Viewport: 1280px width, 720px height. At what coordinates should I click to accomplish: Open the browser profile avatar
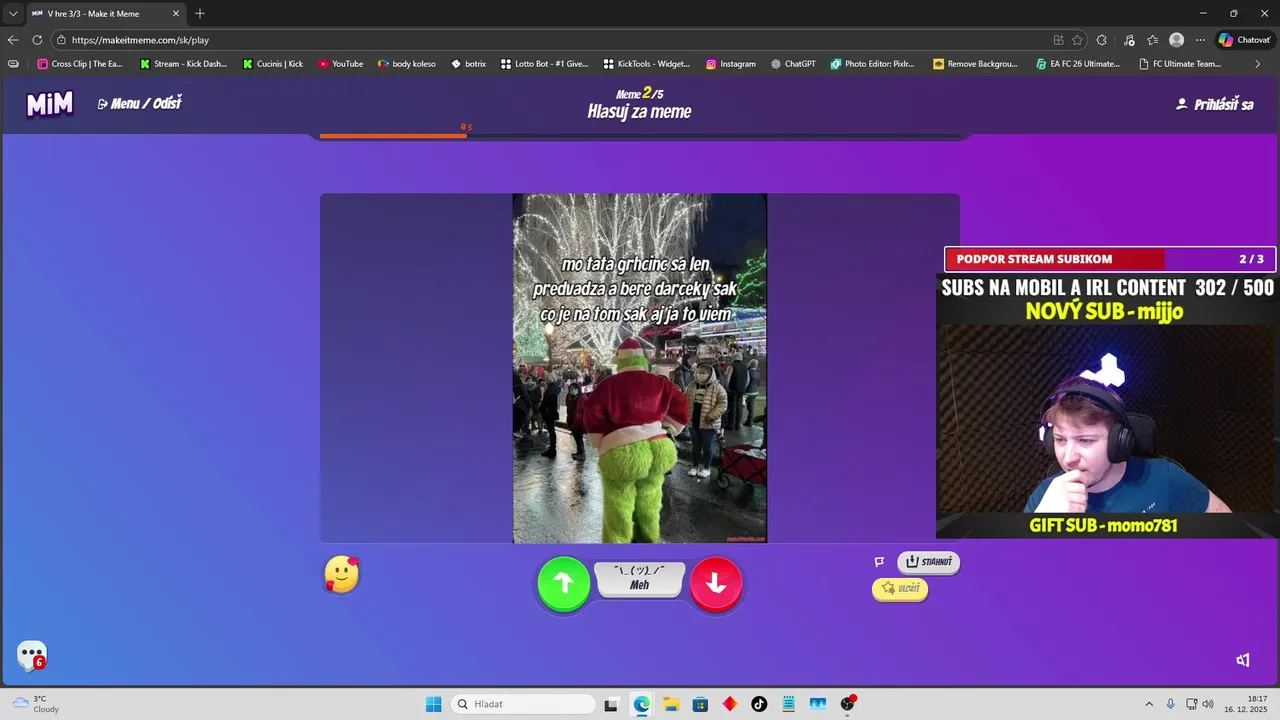(1177, 40)
